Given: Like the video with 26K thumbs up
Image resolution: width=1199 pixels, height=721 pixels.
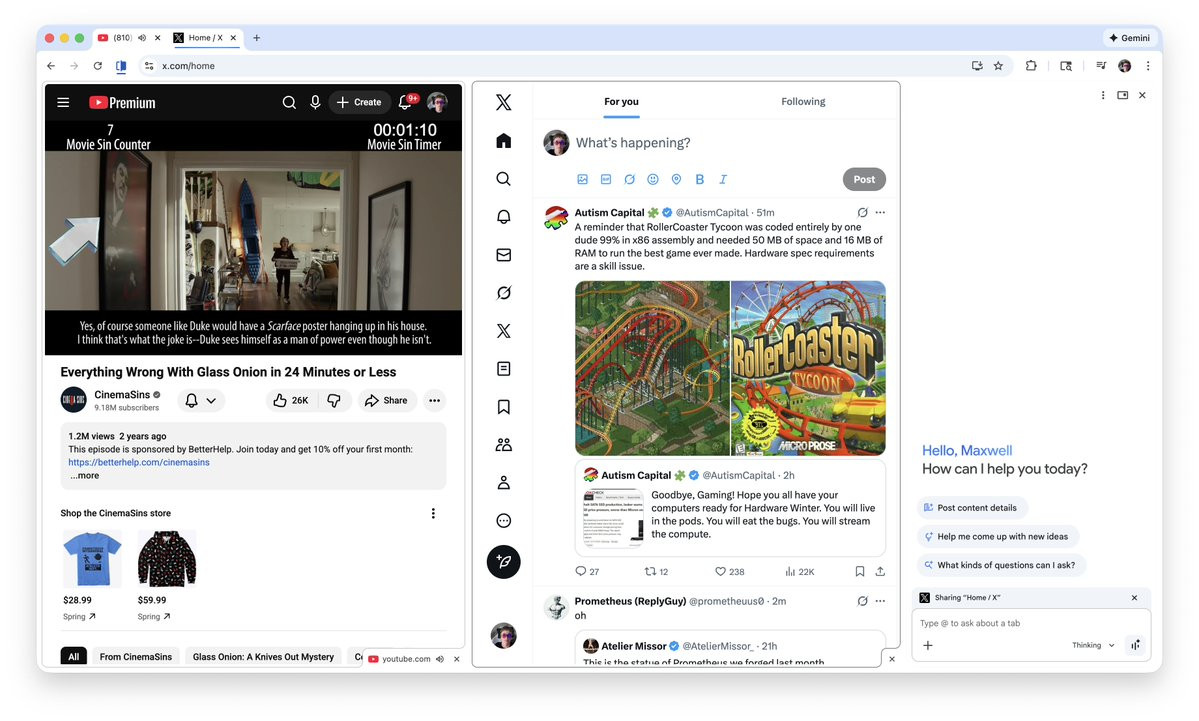Looking at the screenshot, I should click(291, 401).
